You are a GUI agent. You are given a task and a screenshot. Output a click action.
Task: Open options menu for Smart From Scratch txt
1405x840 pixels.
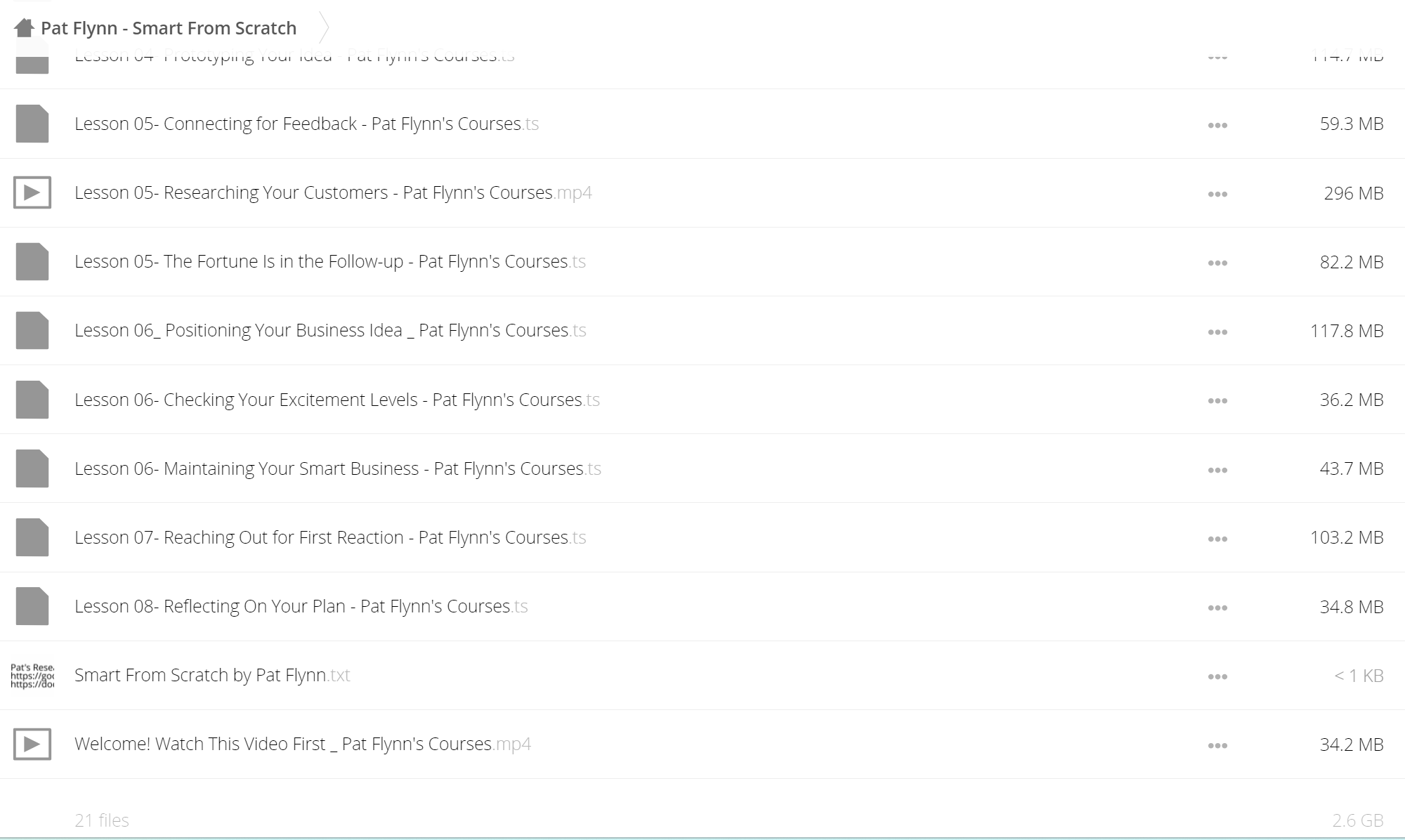(x=1217, y=676)
